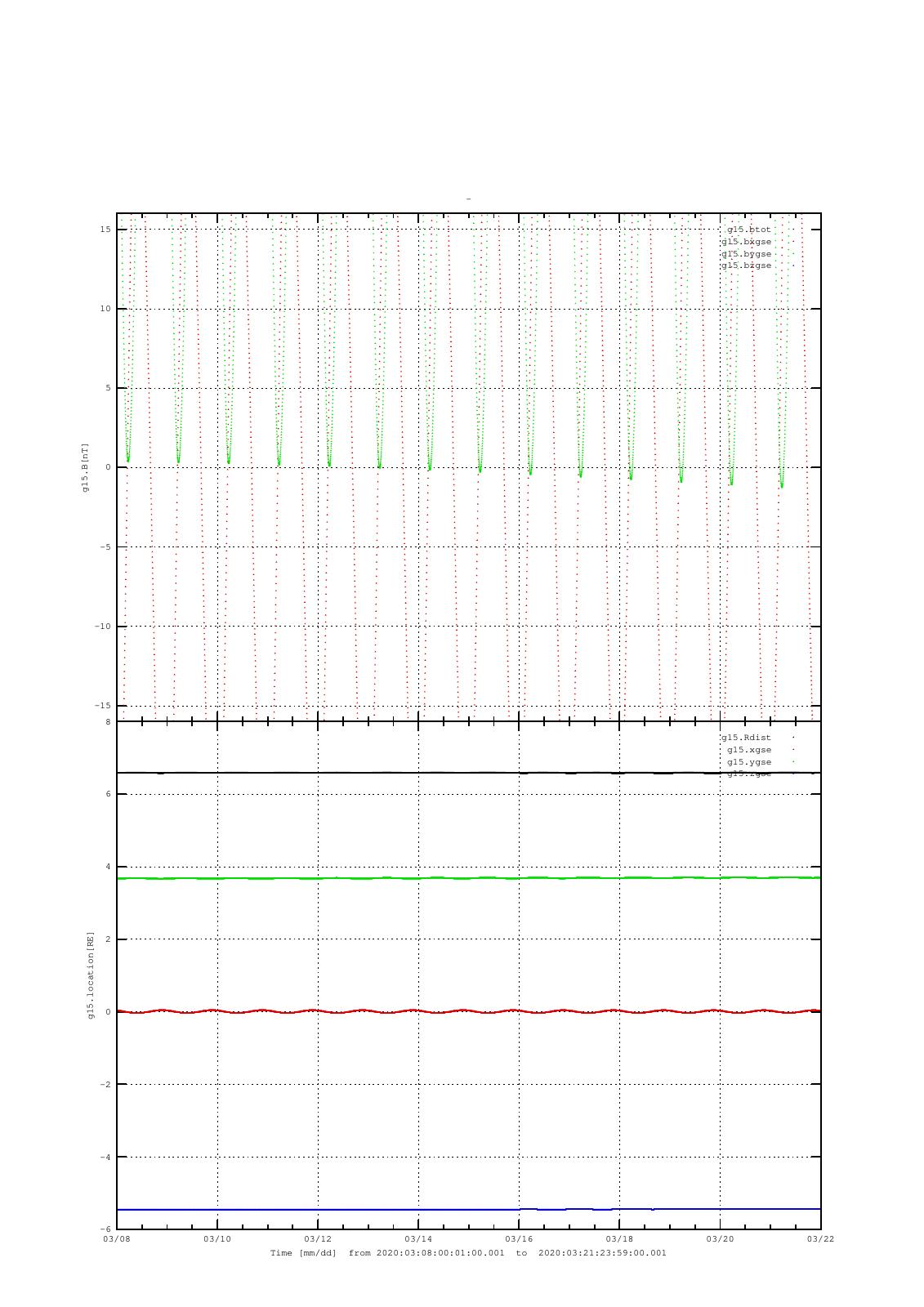Click the 03/08 date tick label
924x1307 pixels.
point(117,1238)
